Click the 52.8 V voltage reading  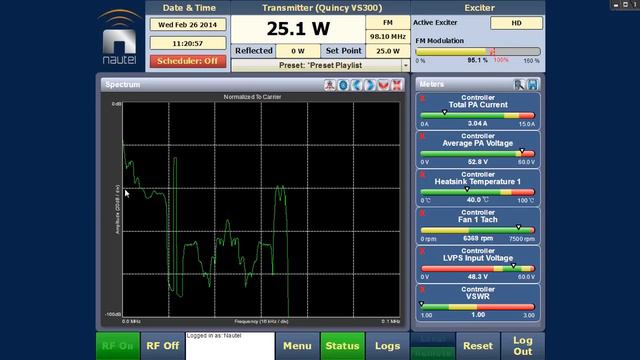(x=478, y=162)
